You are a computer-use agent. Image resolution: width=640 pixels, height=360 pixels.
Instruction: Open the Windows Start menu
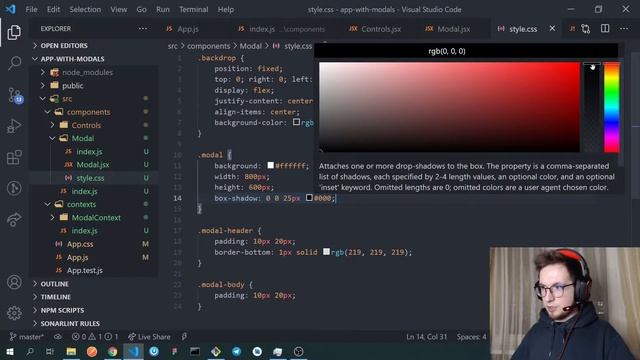tap(9, 351)
